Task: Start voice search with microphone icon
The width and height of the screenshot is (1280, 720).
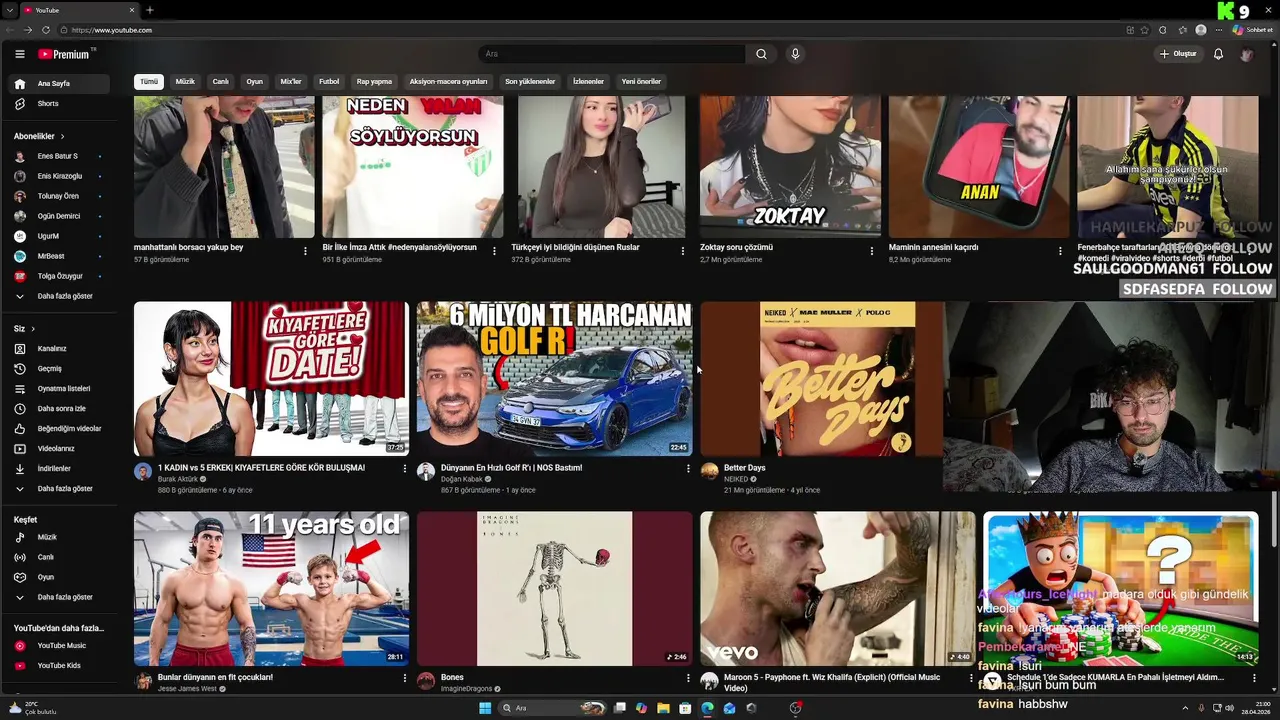Action: pyautogui.click(x=795, y=54)
